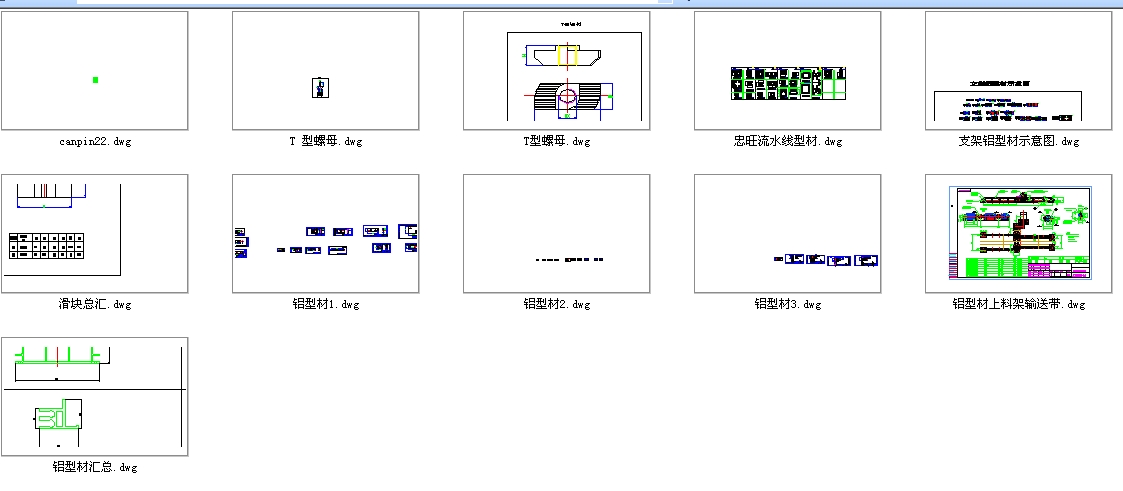Select the T 型螺母.dwg drawing thumbnail

pyautogui.click(x=325, y=70)
